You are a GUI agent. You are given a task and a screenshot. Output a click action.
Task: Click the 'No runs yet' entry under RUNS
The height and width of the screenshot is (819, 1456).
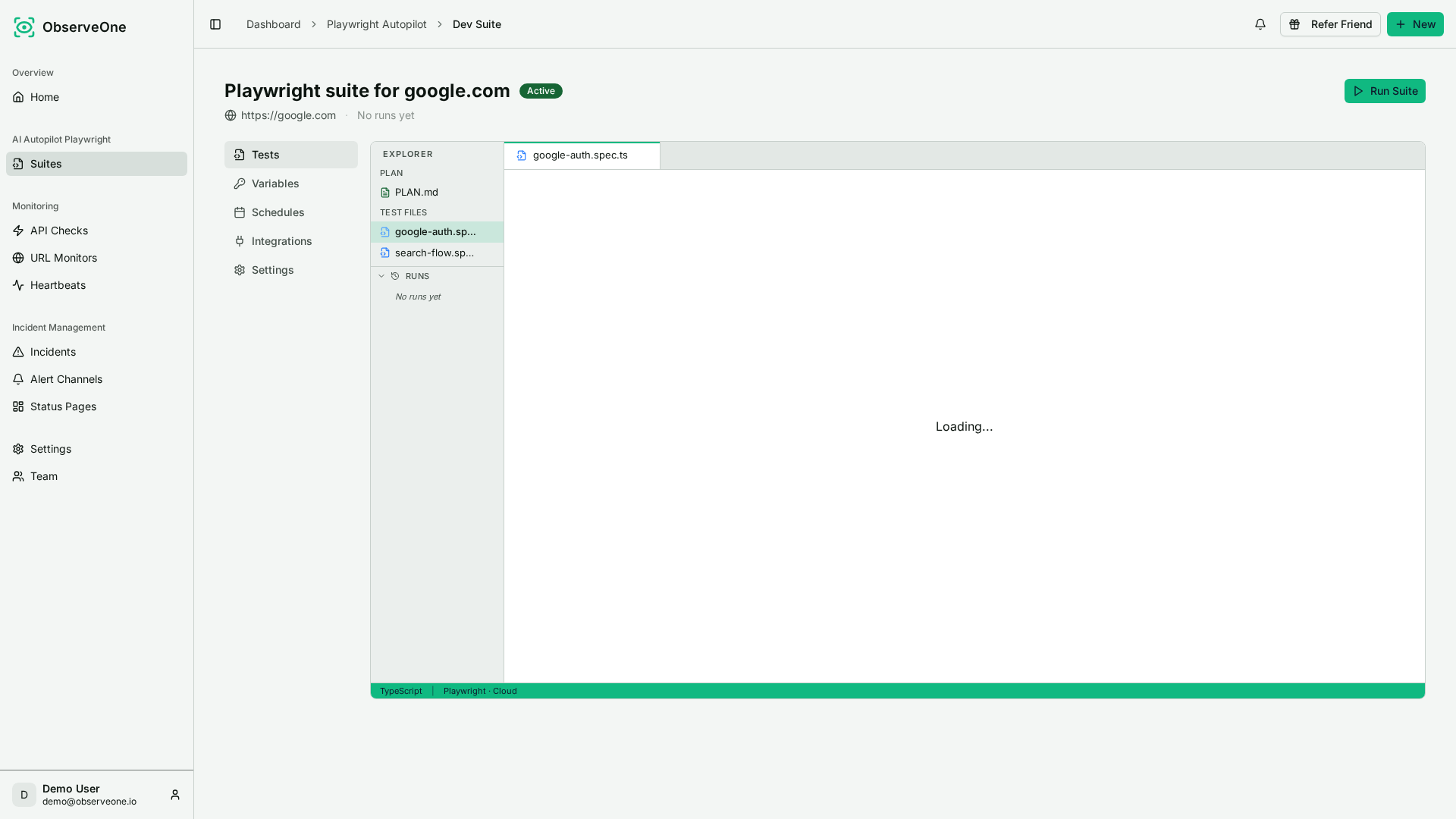click(418, 297)
